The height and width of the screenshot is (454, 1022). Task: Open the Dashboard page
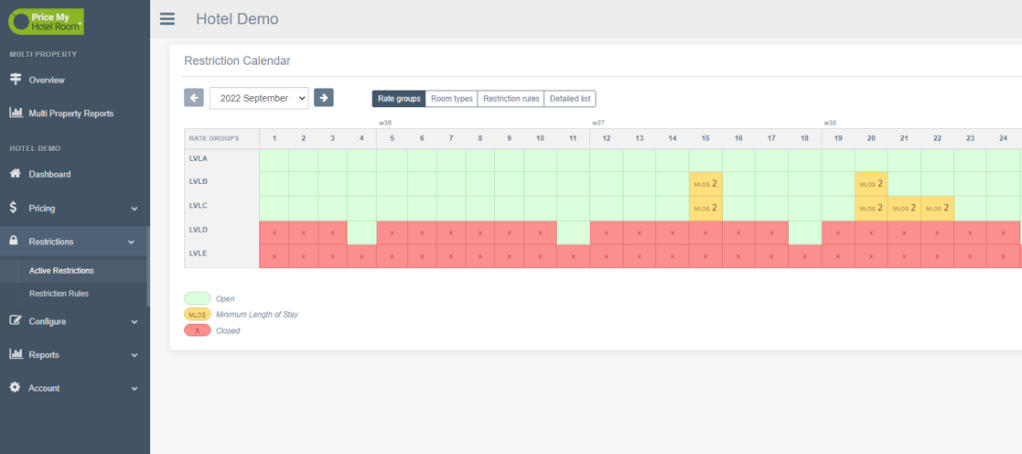[49, 174]
